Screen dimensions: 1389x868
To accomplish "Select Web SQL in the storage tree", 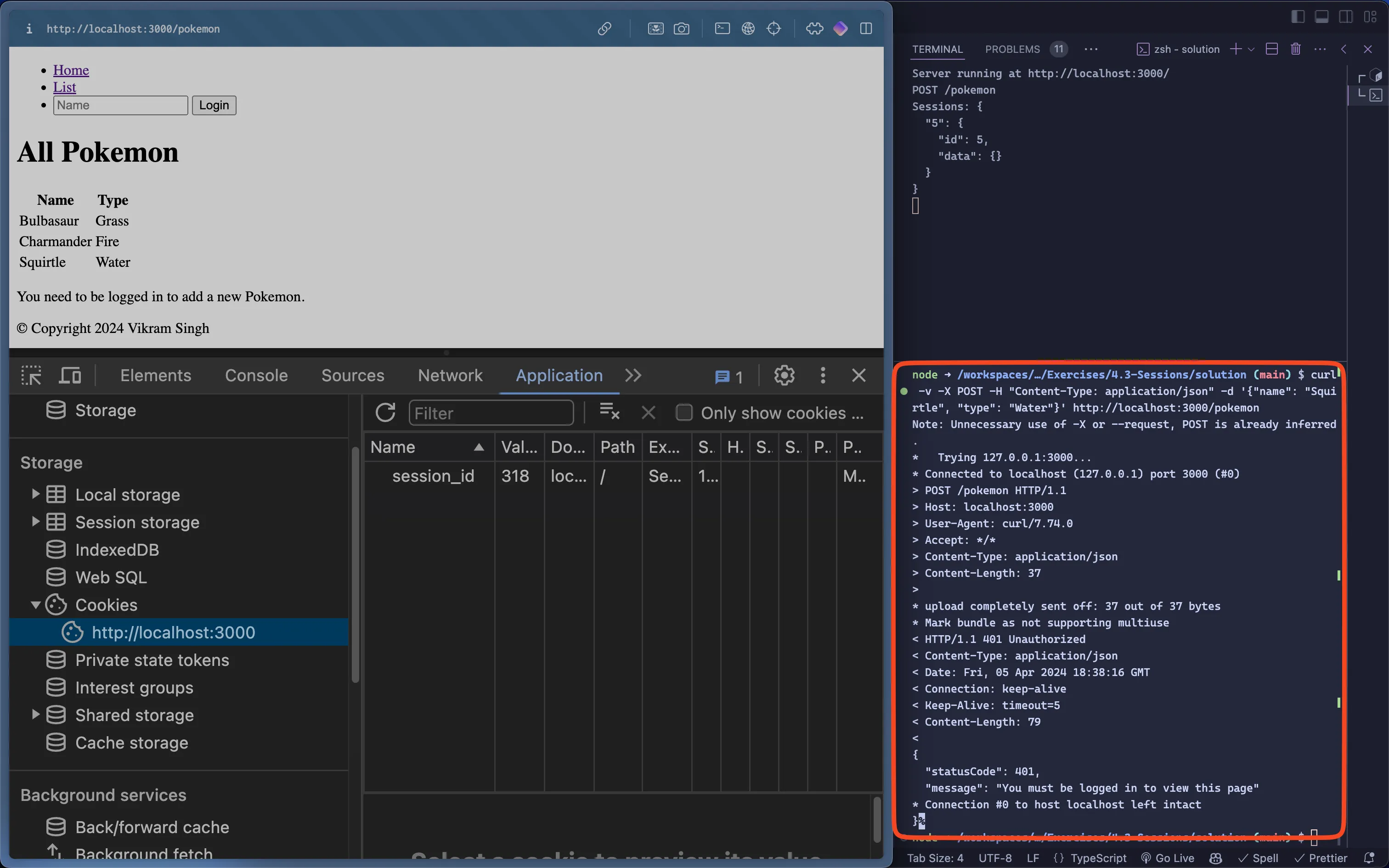I will pyautogui.click(x=111, y=577).
